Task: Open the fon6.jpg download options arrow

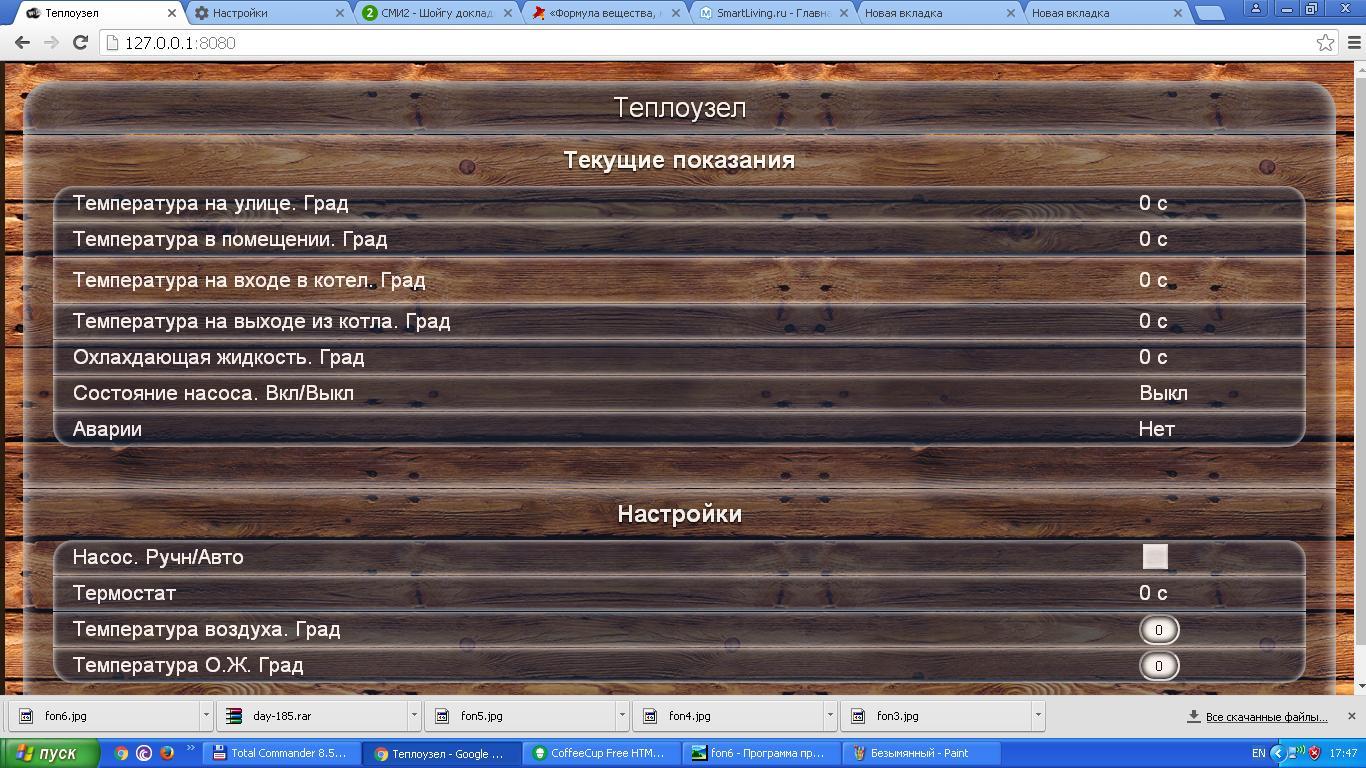Action: pos(206,716)
